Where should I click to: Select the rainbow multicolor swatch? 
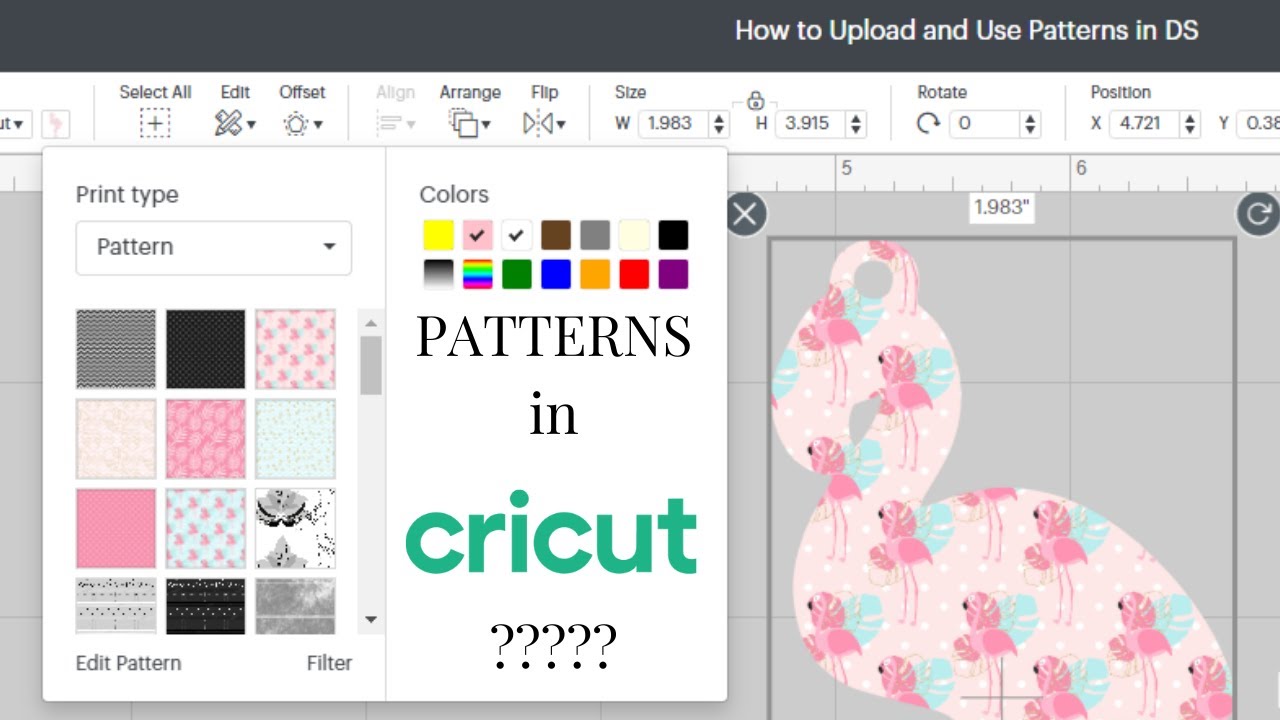pos(478,274)
